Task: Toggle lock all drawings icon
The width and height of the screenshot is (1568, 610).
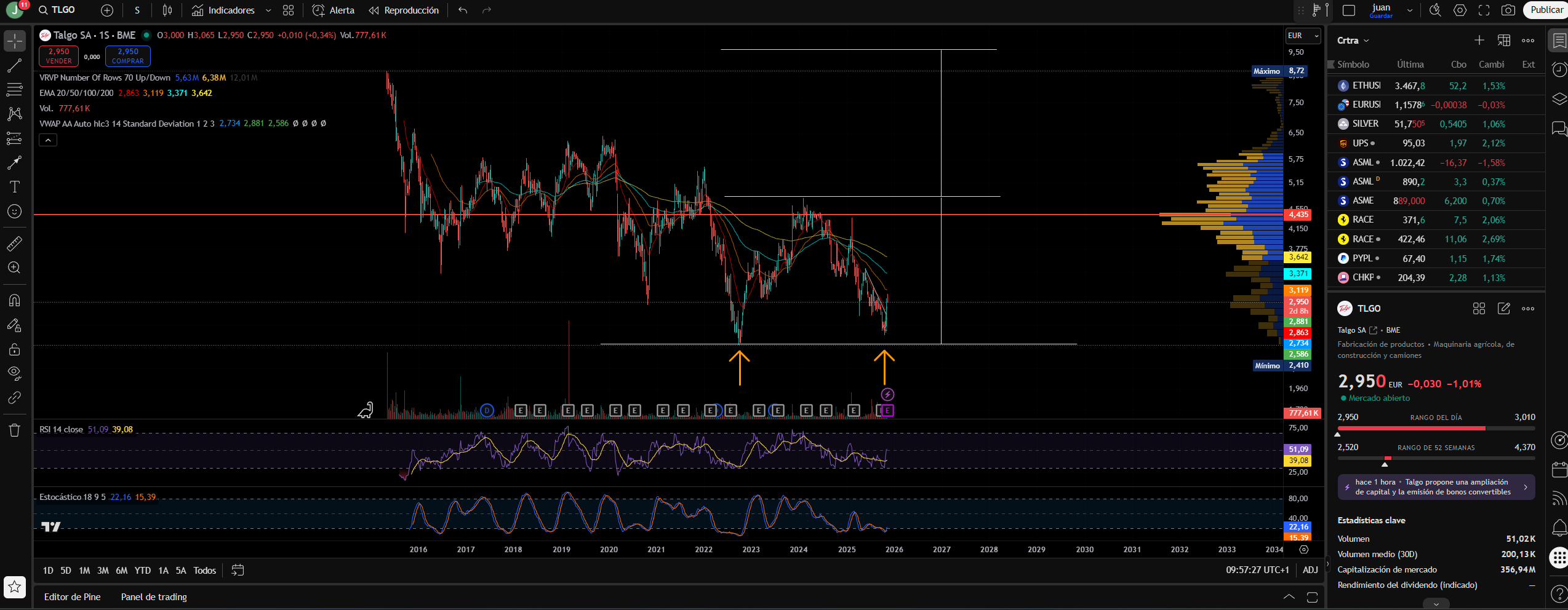Action: click(x=14, y=349)
